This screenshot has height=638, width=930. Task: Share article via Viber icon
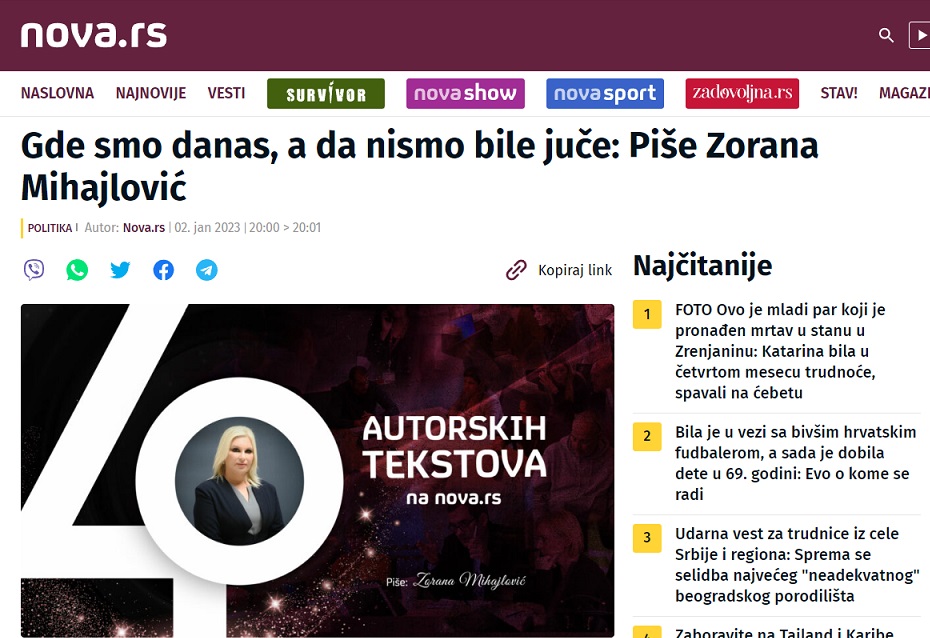tap(34, 270)
